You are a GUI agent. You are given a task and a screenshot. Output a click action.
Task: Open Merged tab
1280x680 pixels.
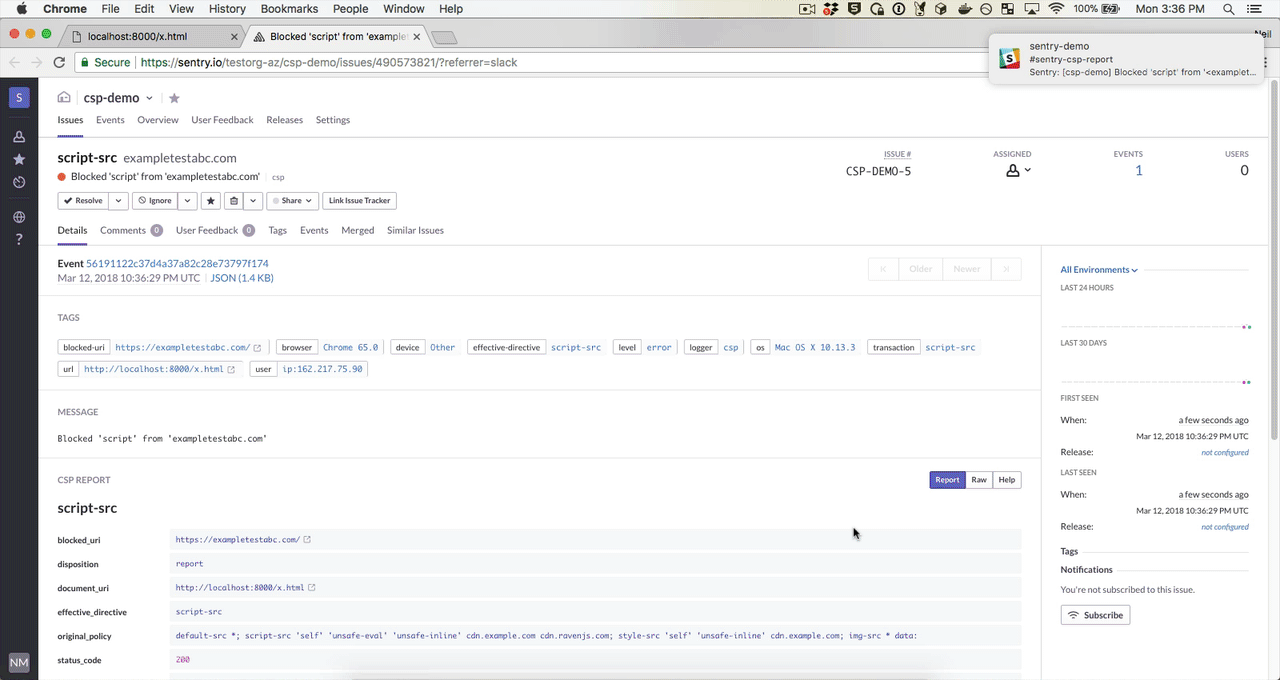[x=358, y=230]
